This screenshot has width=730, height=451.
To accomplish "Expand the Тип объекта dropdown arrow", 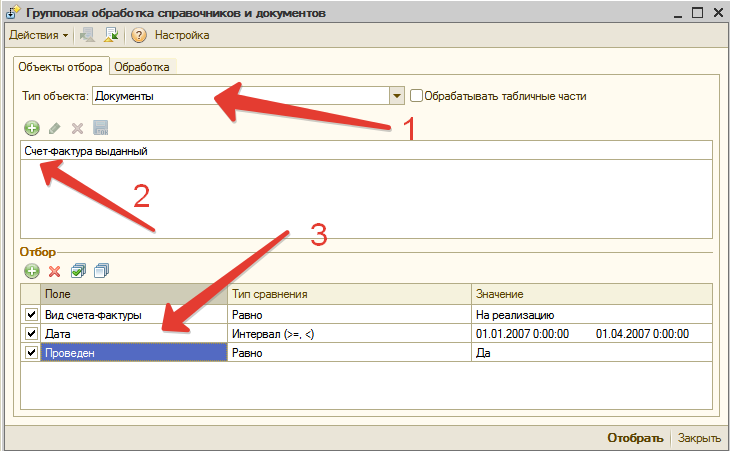I will tap(397, 96).
